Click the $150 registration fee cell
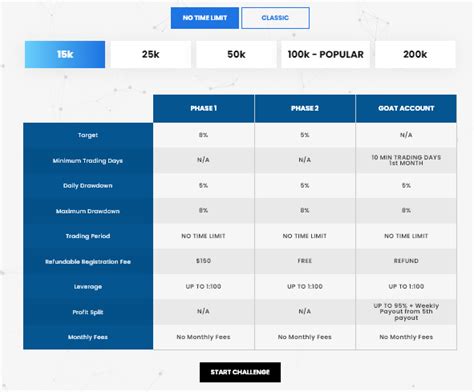 (x=203, y=261)
